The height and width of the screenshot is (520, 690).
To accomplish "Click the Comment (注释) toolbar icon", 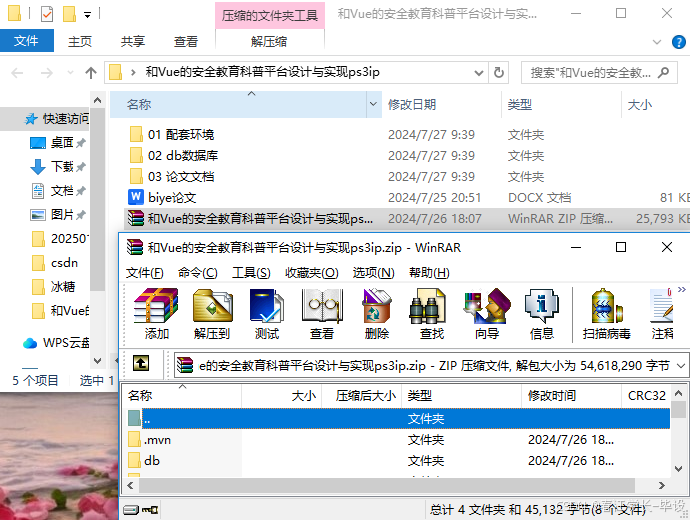I will (x=662, y=313).
